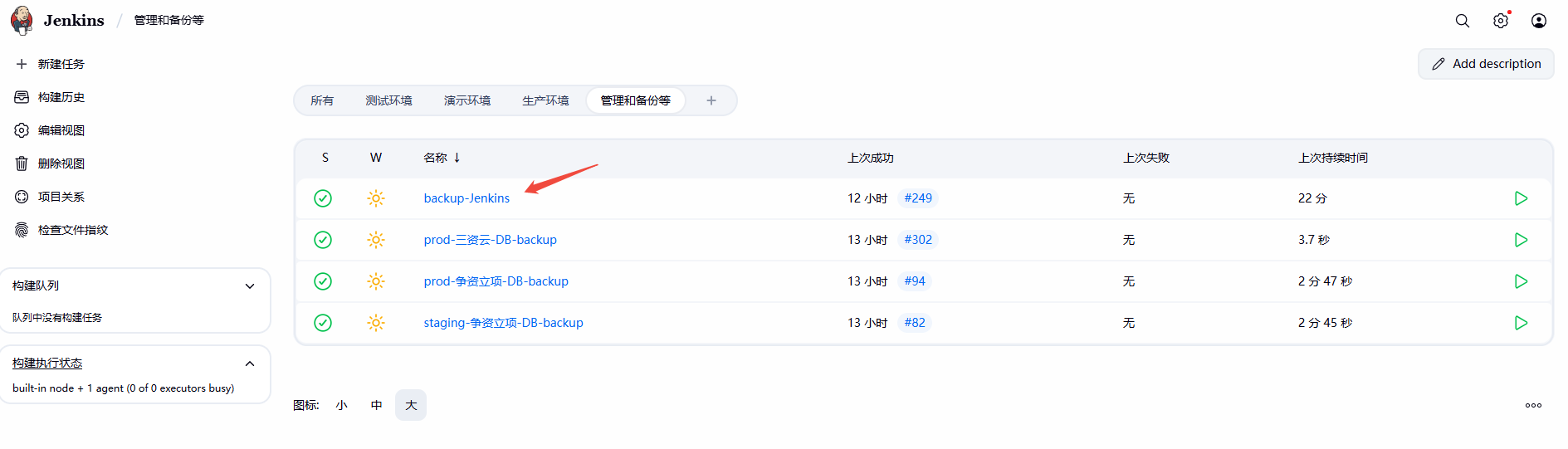Viewport: 1568px width, 449px height.
Task: Sort by the 上次持续时间 column header
Action: pyautogui.click(x=1333, y=158)
